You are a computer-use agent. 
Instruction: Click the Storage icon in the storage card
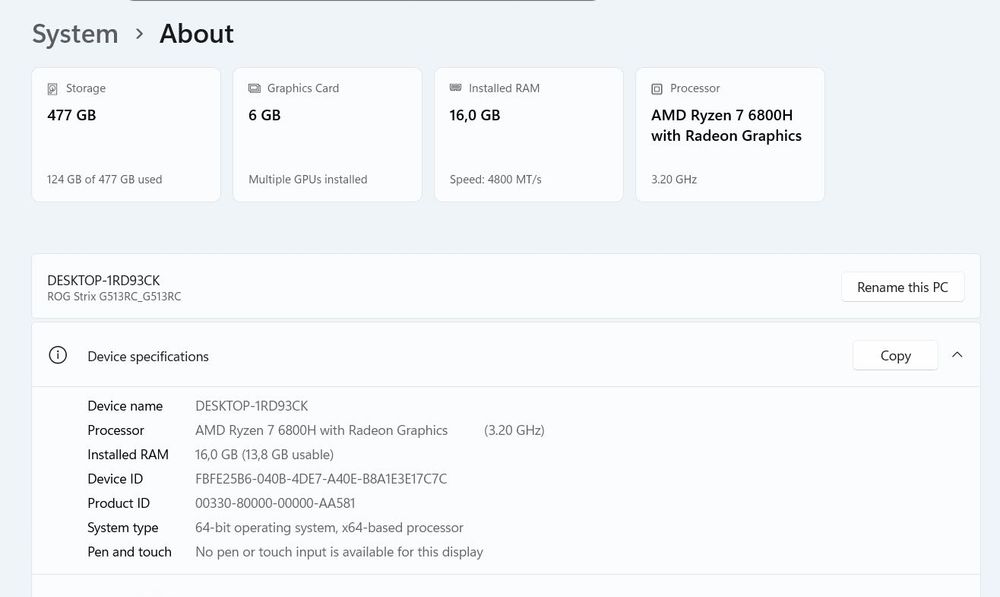[x=53, y=89]
